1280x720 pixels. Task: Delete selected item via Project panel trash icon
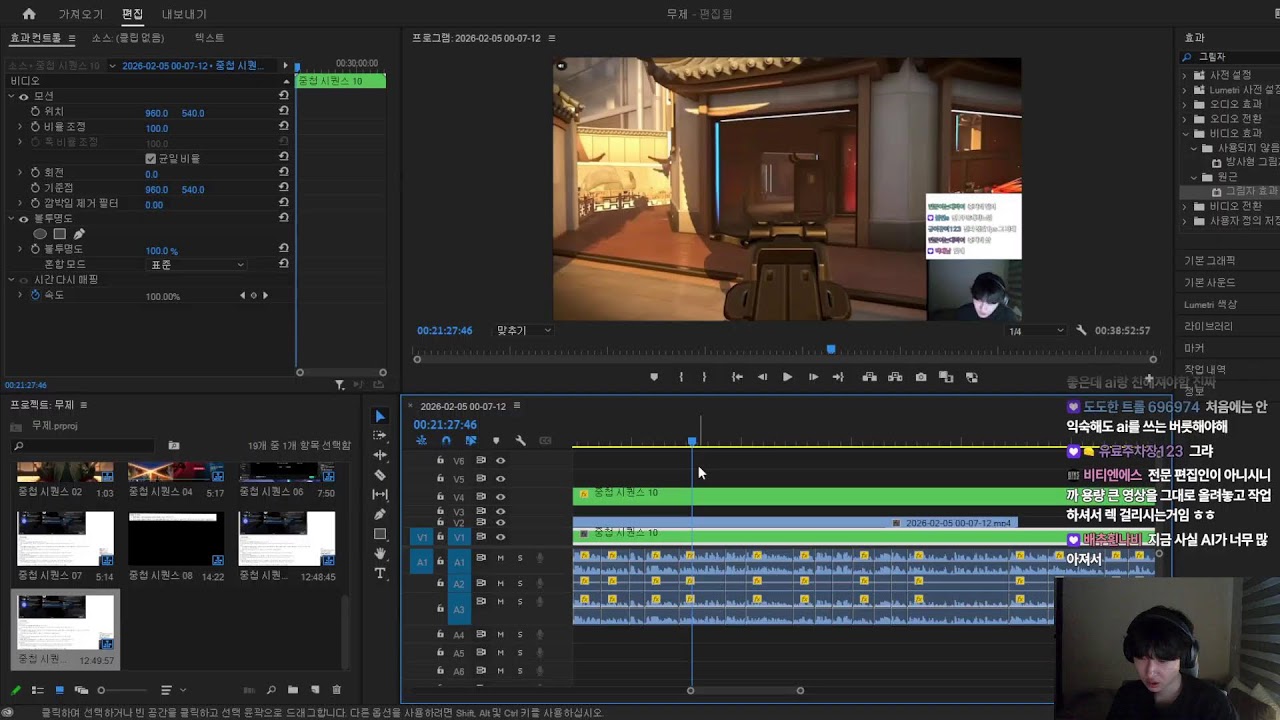[x=337, y=690]
